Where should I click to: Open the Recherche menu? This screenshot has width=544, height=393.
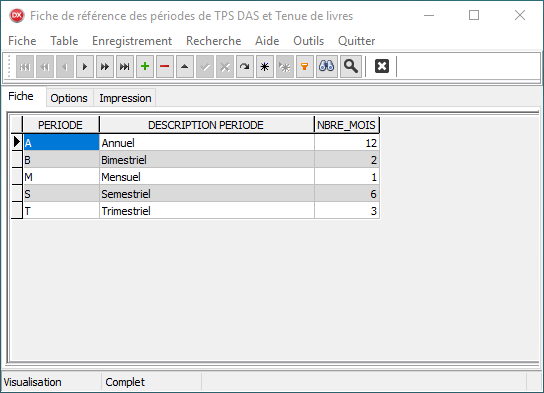[x=213, y=41]
